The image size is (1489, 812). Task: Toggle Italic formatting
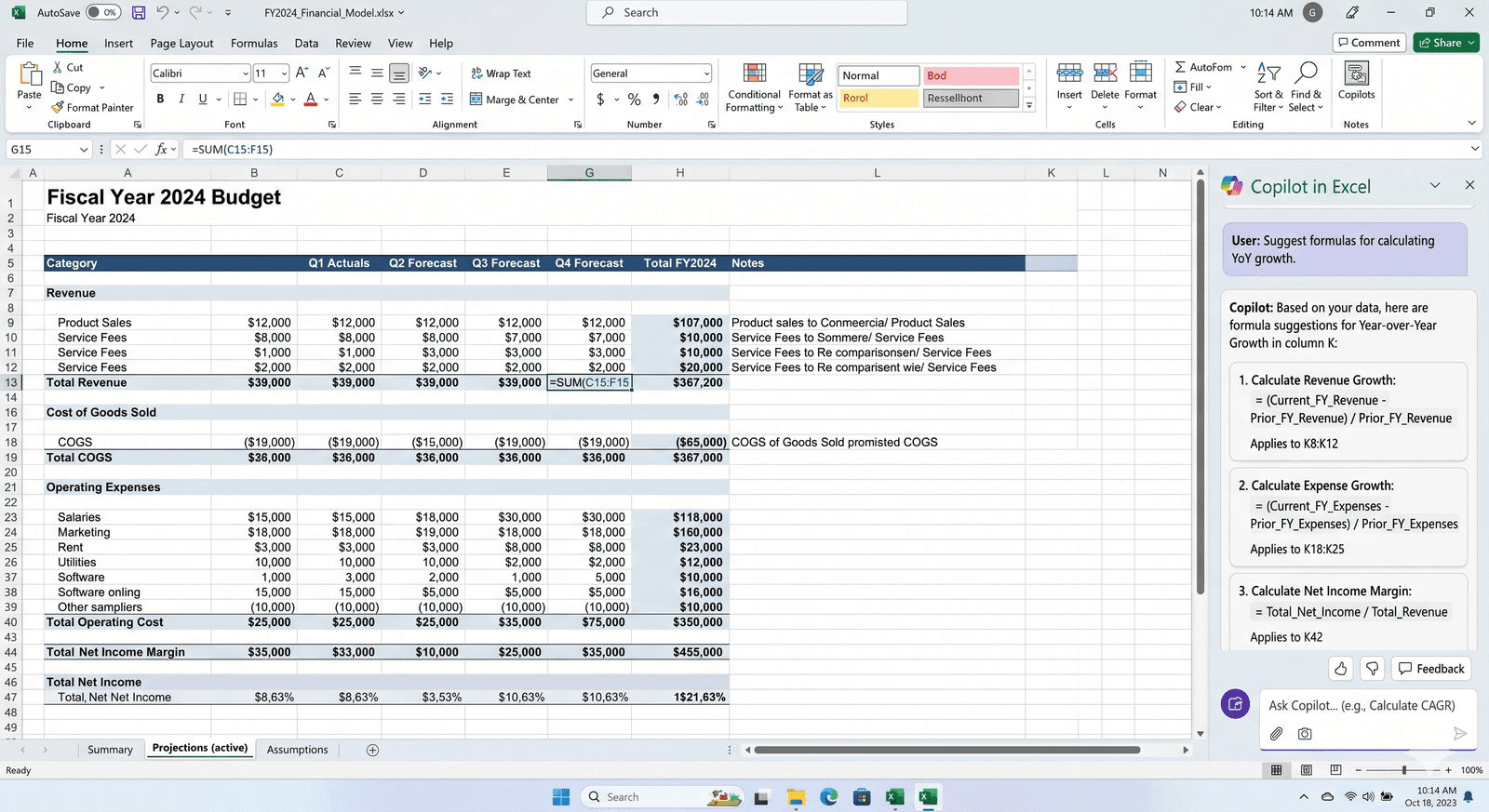(181, 99)
